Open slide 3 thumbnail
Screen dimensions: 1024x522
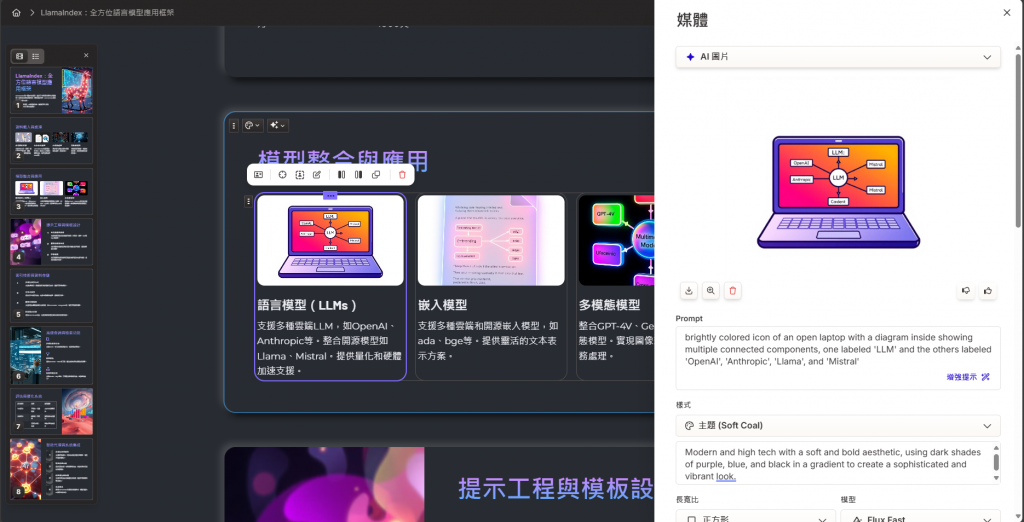[x=52, y=191]
